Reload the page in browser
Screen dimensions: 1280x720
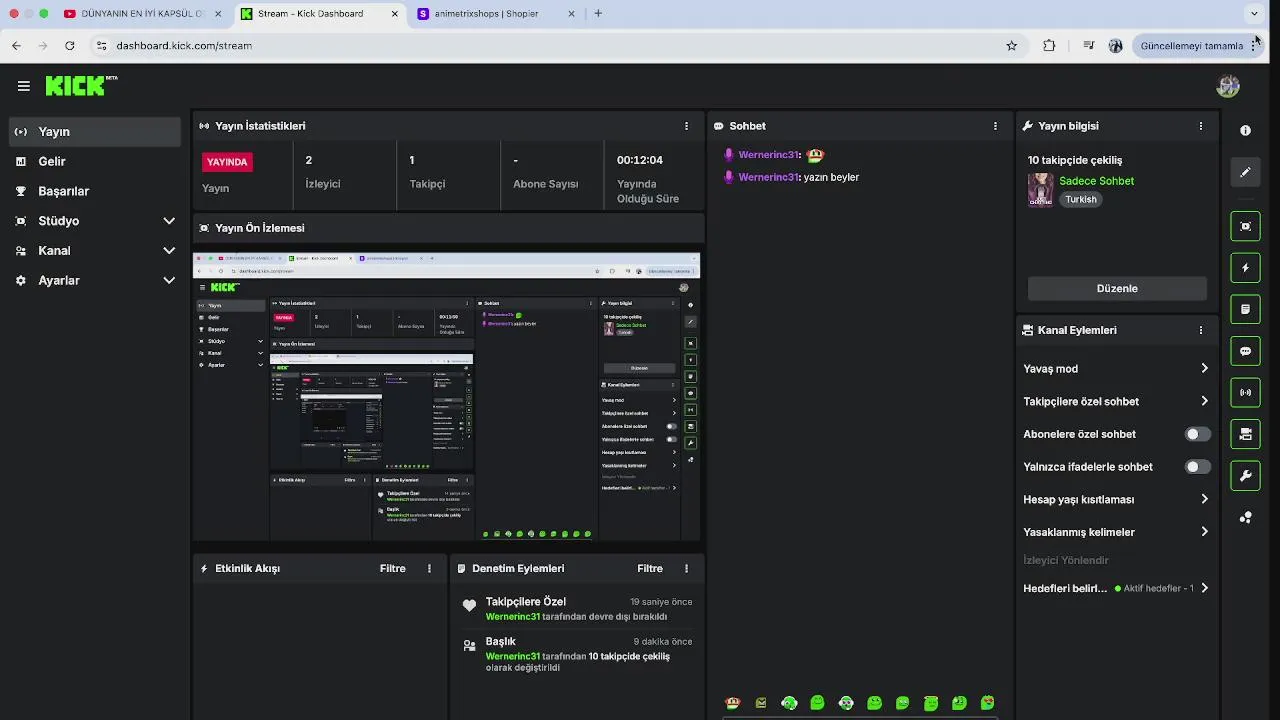click(69, 45)
